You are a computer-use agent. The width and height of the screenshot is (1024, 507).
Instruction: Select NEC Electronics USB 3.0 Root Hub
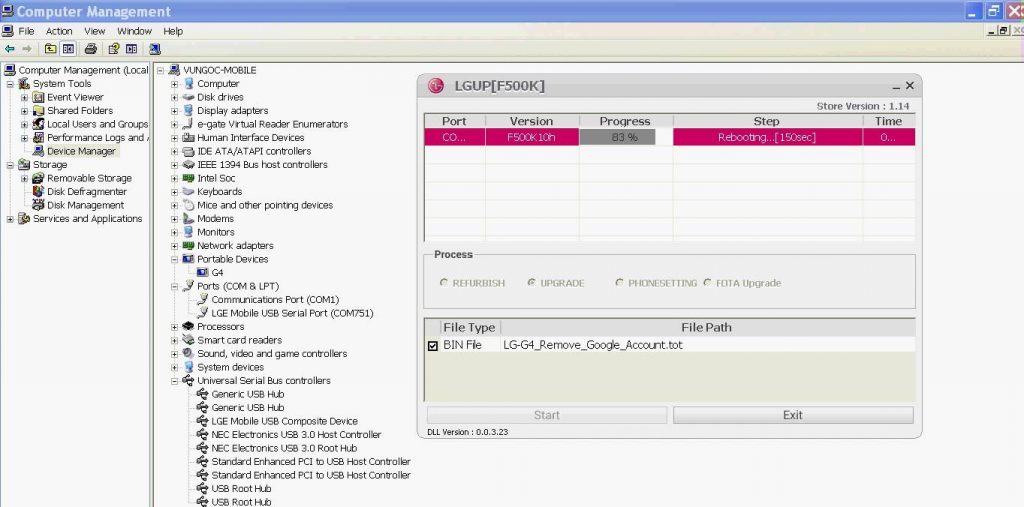pos(284,448)
